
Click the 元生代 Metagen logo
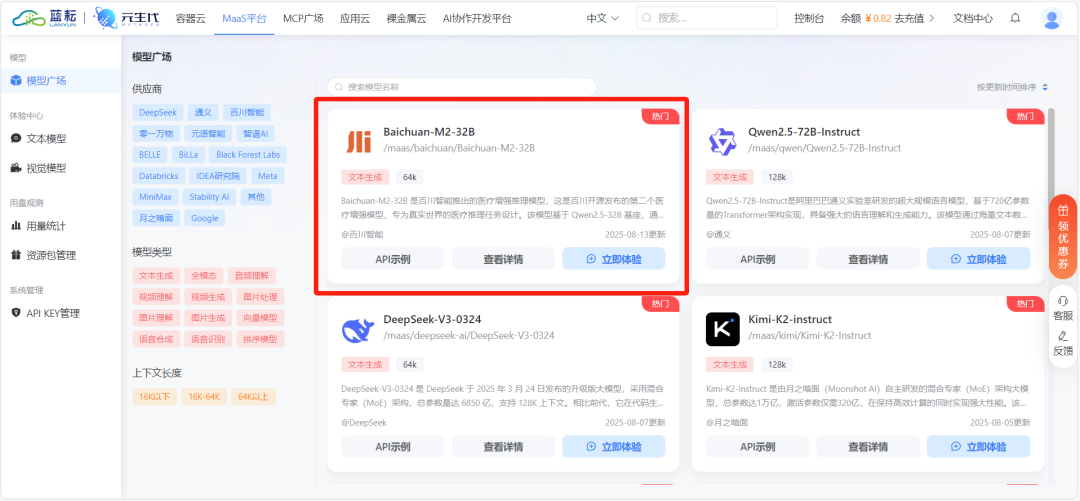click(127, 19)
